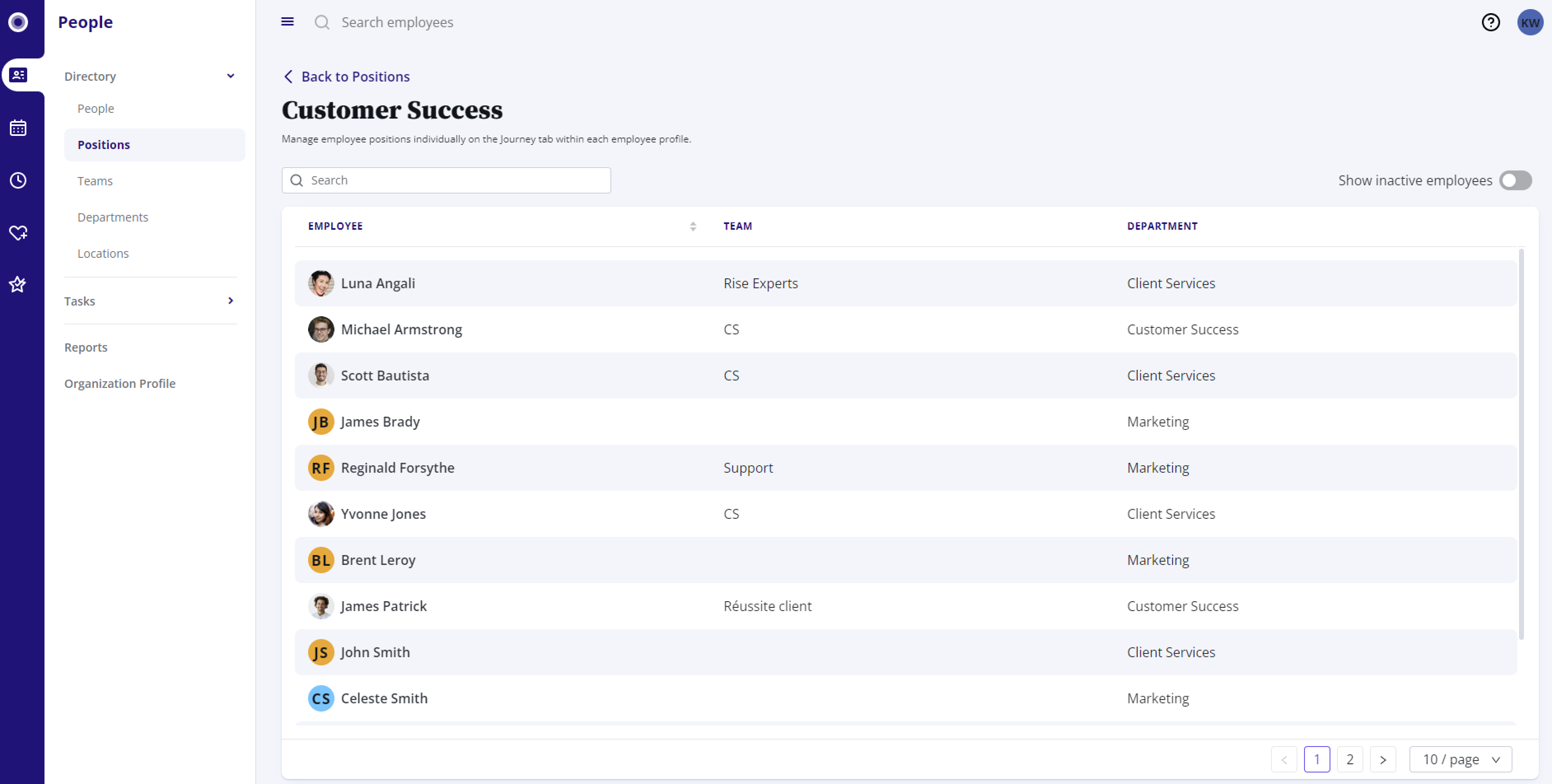Go to the next page arrow
This screenshot has width=1552, height=784.
1383,759
